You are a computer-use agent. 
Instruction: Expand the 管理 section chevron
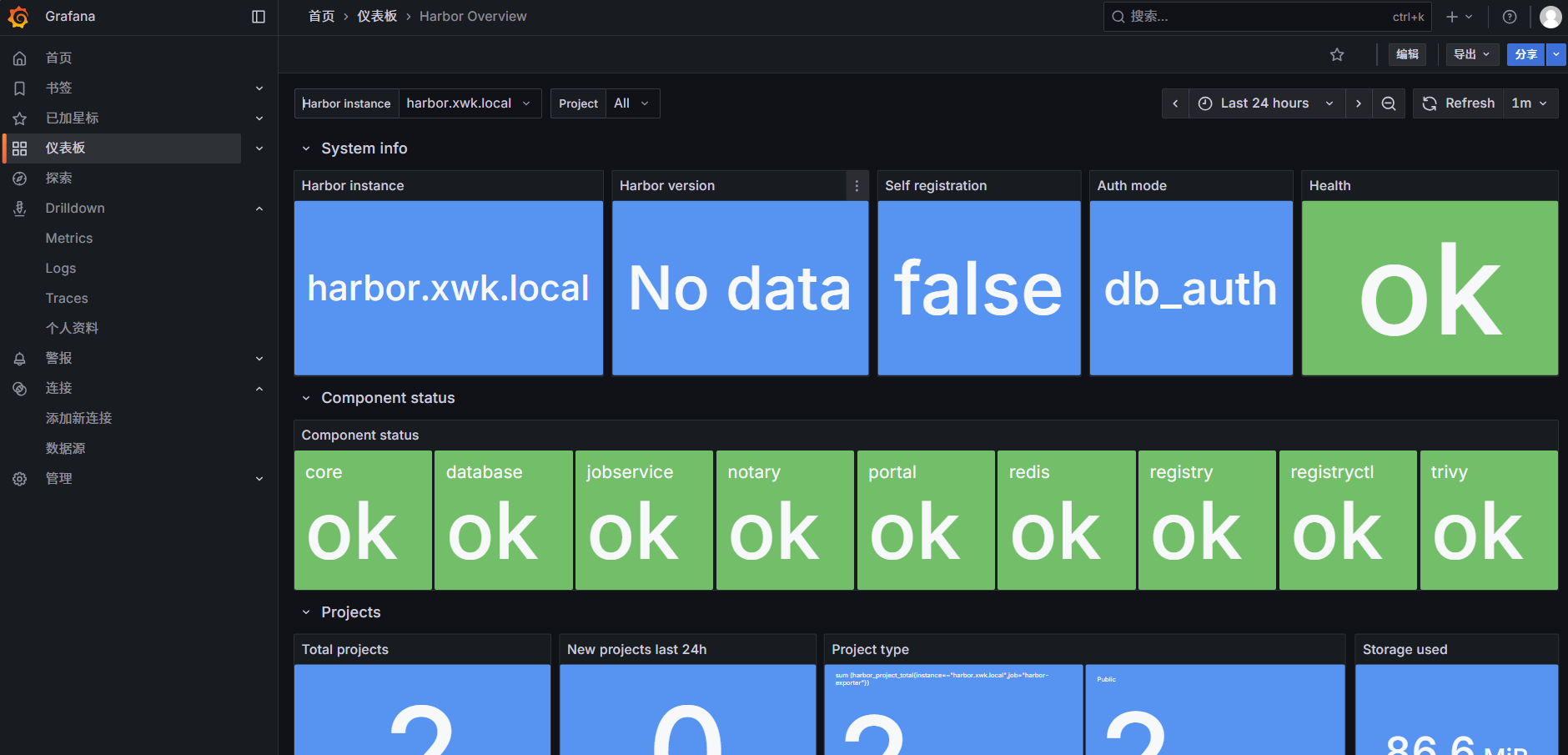point(259,479)
